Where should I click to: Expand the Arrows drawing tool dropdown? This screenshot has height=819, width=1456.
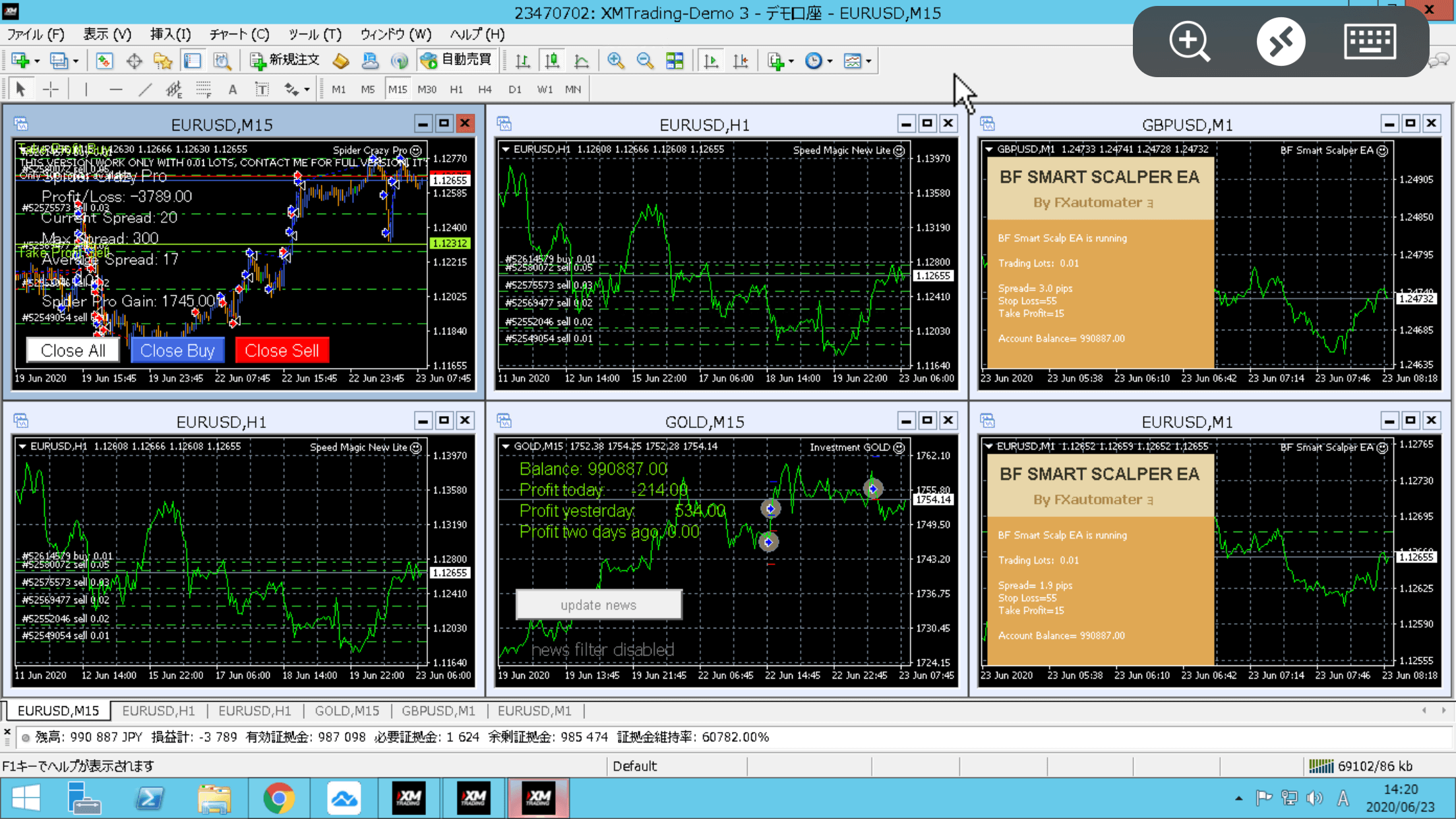(x=307, y=90)
